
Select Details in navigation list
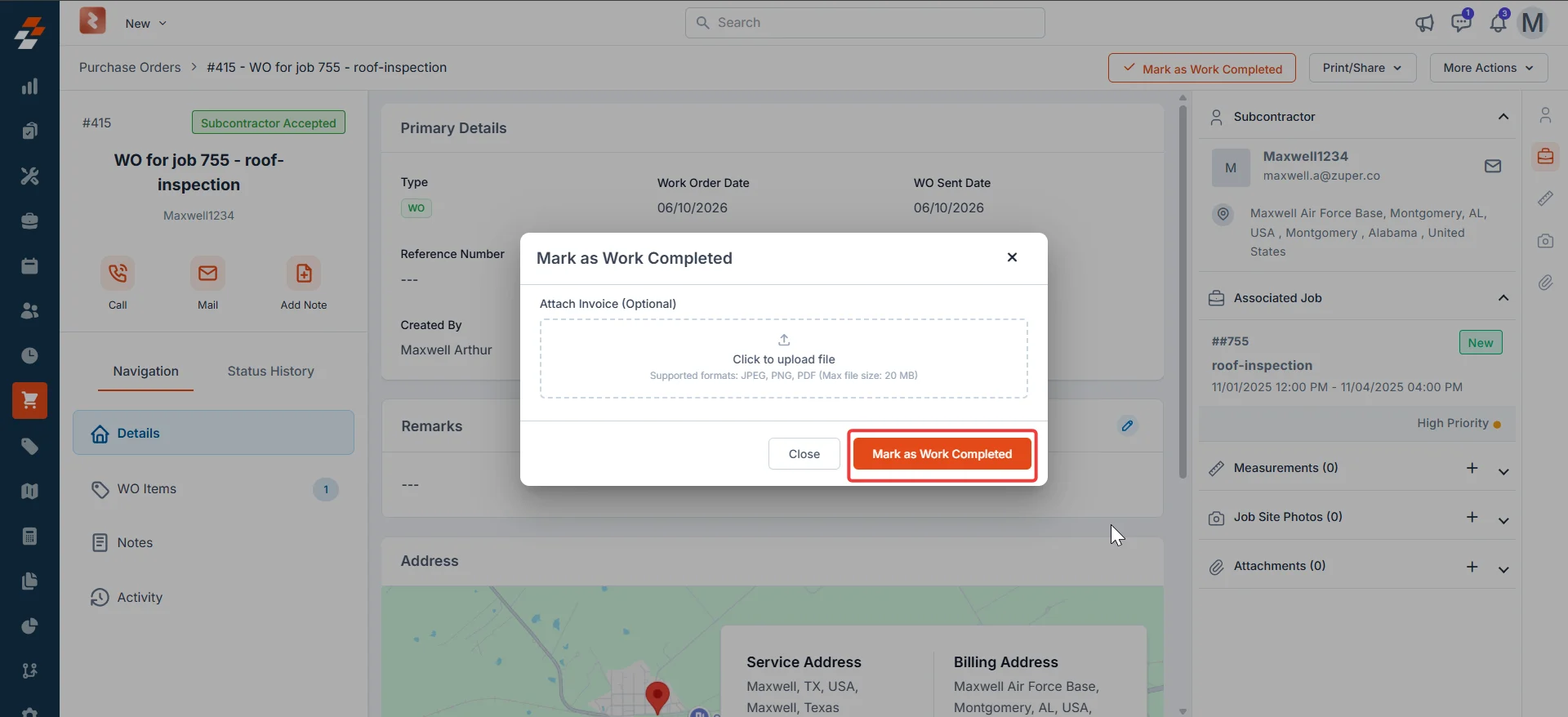coord(213,433)
